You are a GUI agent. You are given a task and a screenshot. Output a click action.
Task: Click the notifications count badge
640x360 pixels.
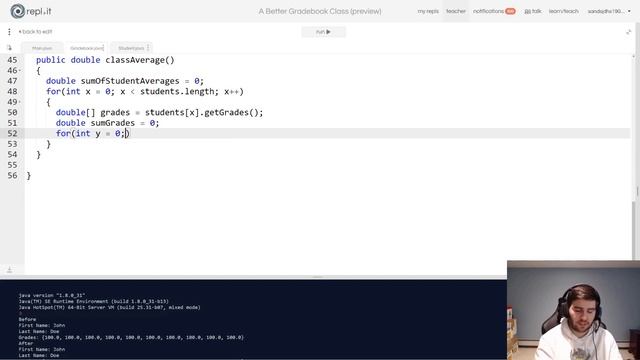click(510, 11)
